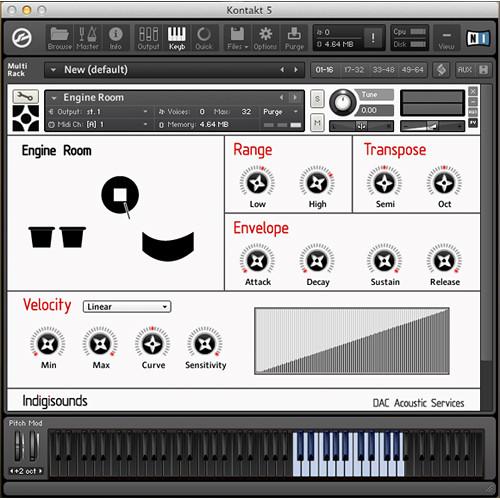Click the Kontakt logo icon
500x500 pixels.
22,38
